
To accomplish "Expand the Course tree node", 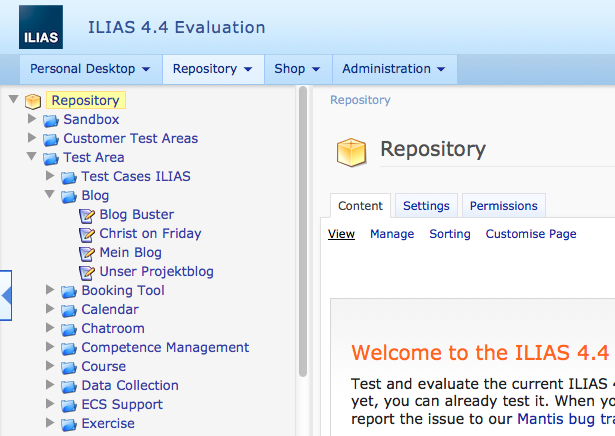I will click(50, 367).
